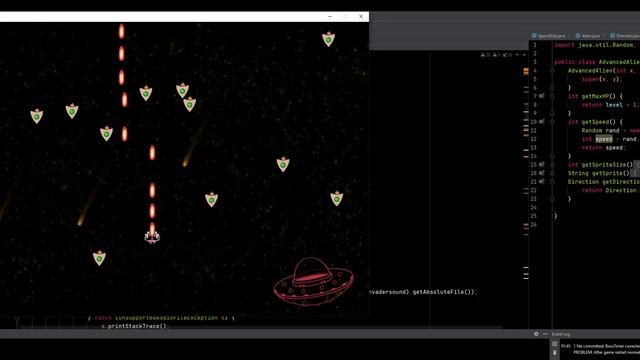Image resolution: width=640 pixels, height=360 pixels.
Task: Click the red UFO boss sprite in game
Action: (313, 281)
